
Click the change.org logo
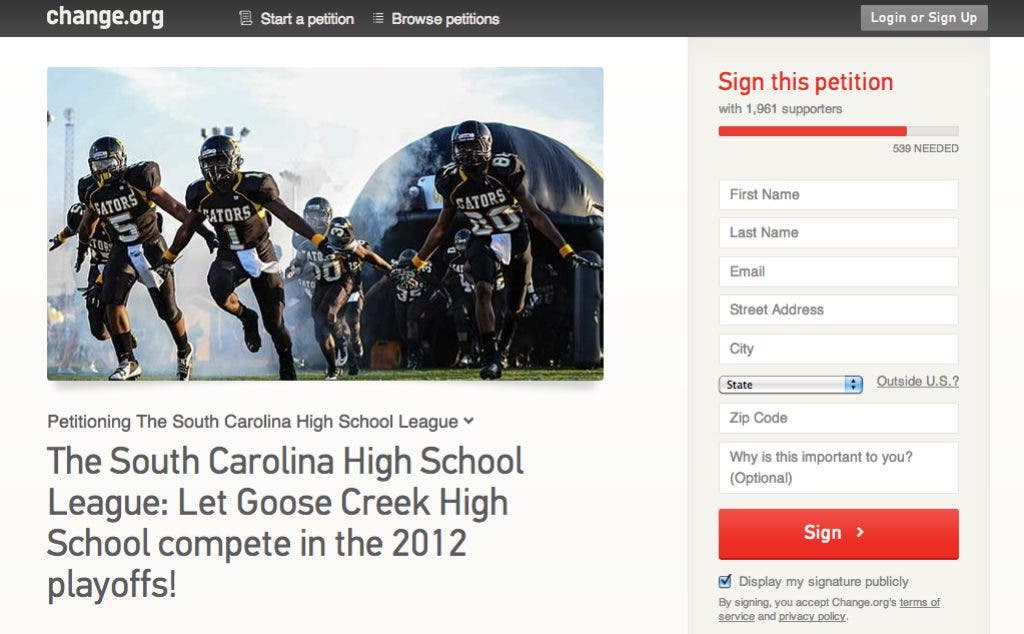[x=105, y=16]
